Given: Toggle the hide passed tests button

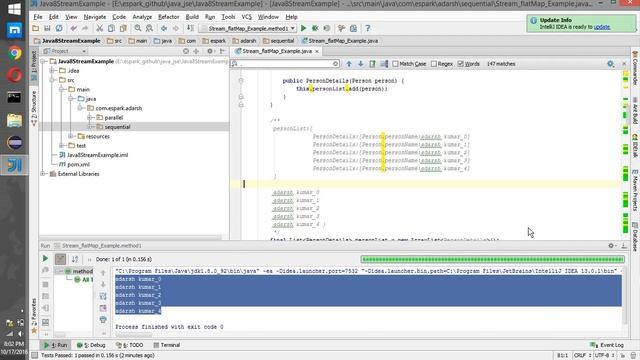Looking at the screenshot, I should pyautogui.click(x=60, y=259).
